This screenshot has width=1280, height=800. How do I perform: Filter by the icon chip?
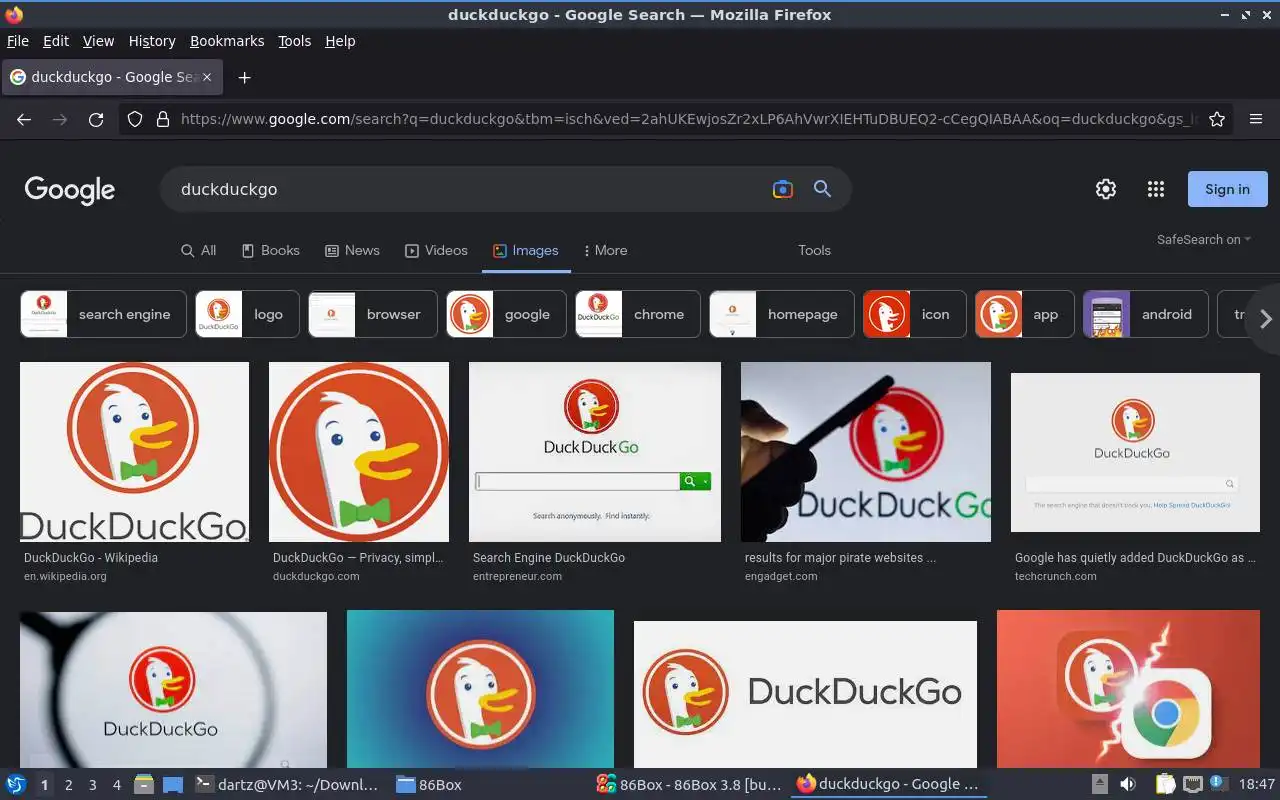915,314
